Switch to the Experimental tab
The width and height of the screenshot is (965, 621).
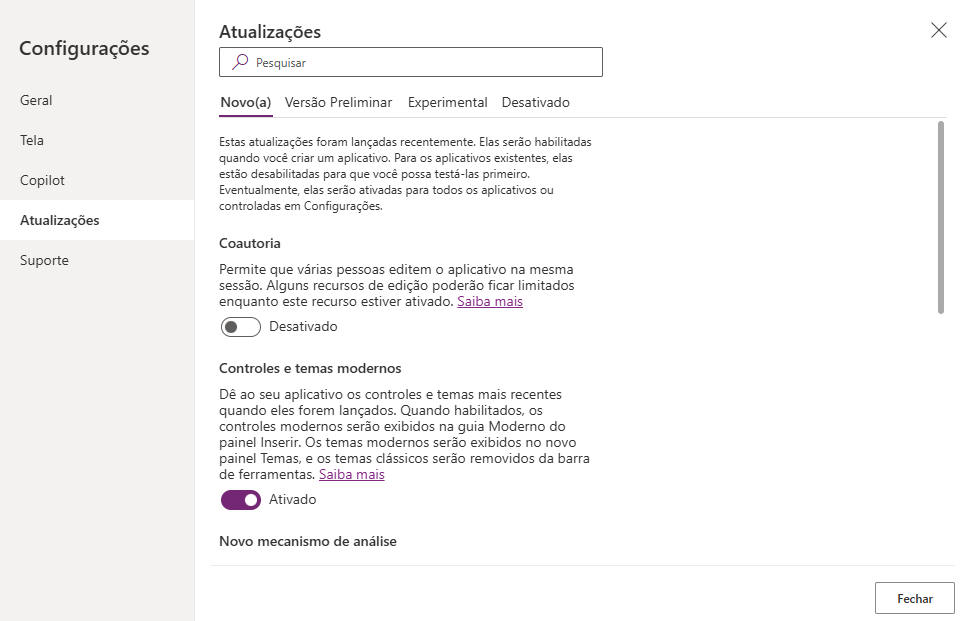click(x=447, y=102)
